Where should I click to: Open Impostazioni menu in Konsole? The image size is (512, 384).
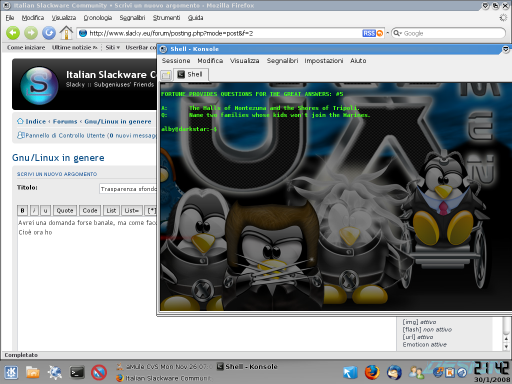point(324,61)
